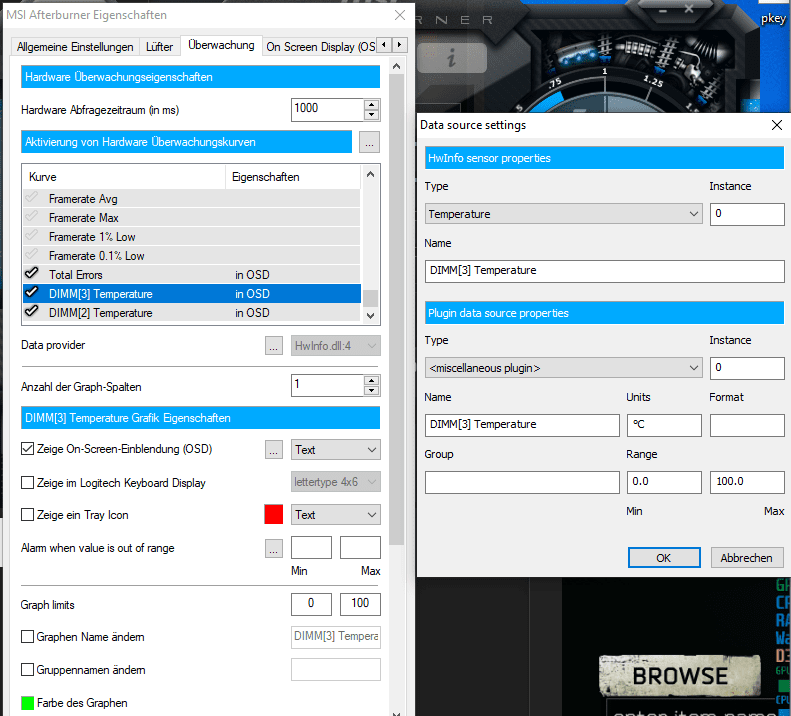This screenshot has height=716, width=791.
Task: Open OSD layout options button
Action: pyautogui.click(x=274, y=450)
